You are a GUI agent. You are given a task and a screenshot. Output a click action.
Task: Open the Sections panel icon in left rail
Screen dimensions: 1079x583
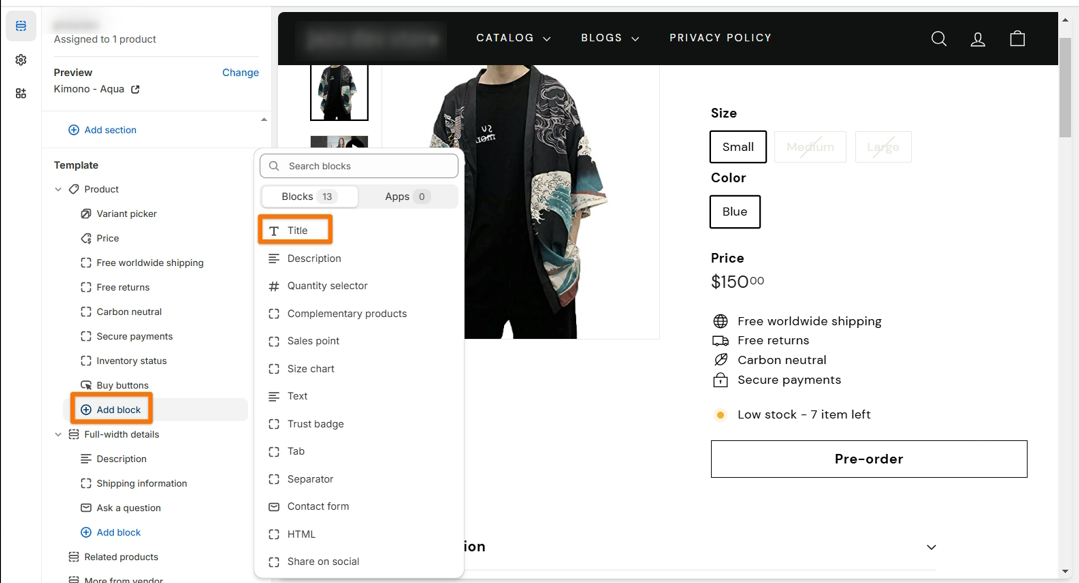(21, 26)
